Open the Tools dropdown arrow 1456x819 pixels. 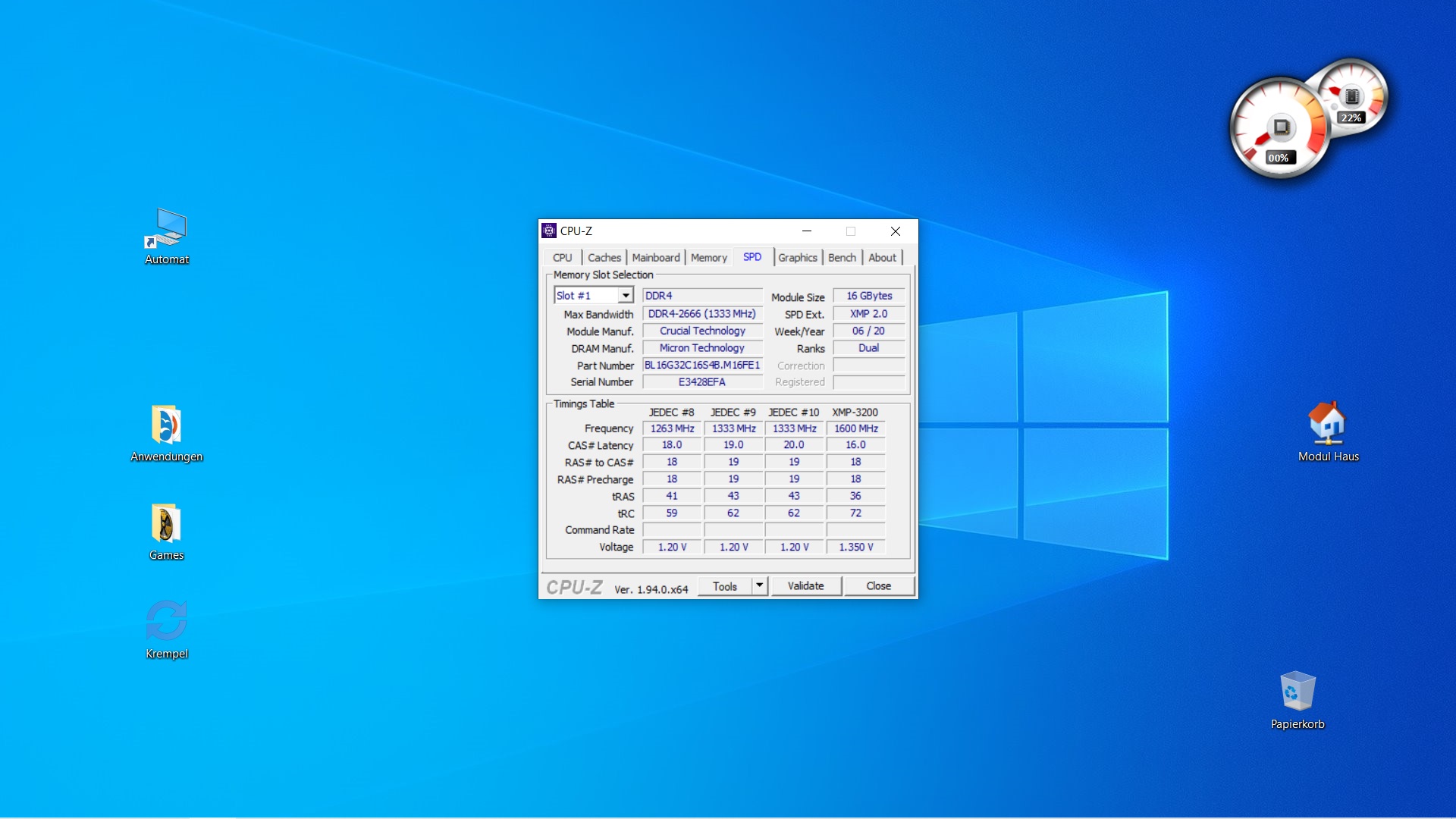[760, 585]
